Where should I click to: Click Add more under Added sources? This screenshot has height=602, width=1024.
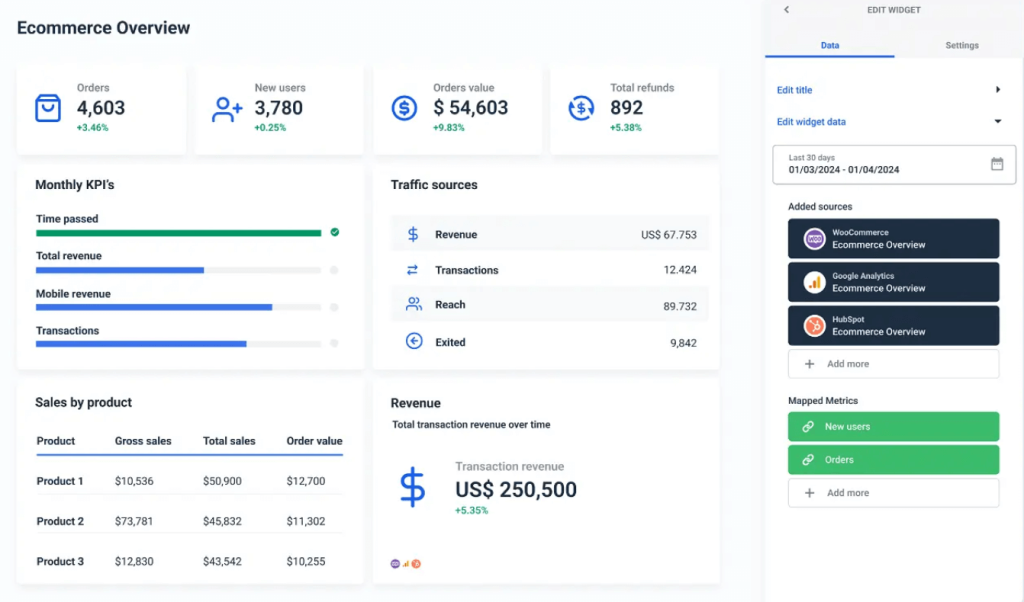pyautogui.click(x=893, y=364)
